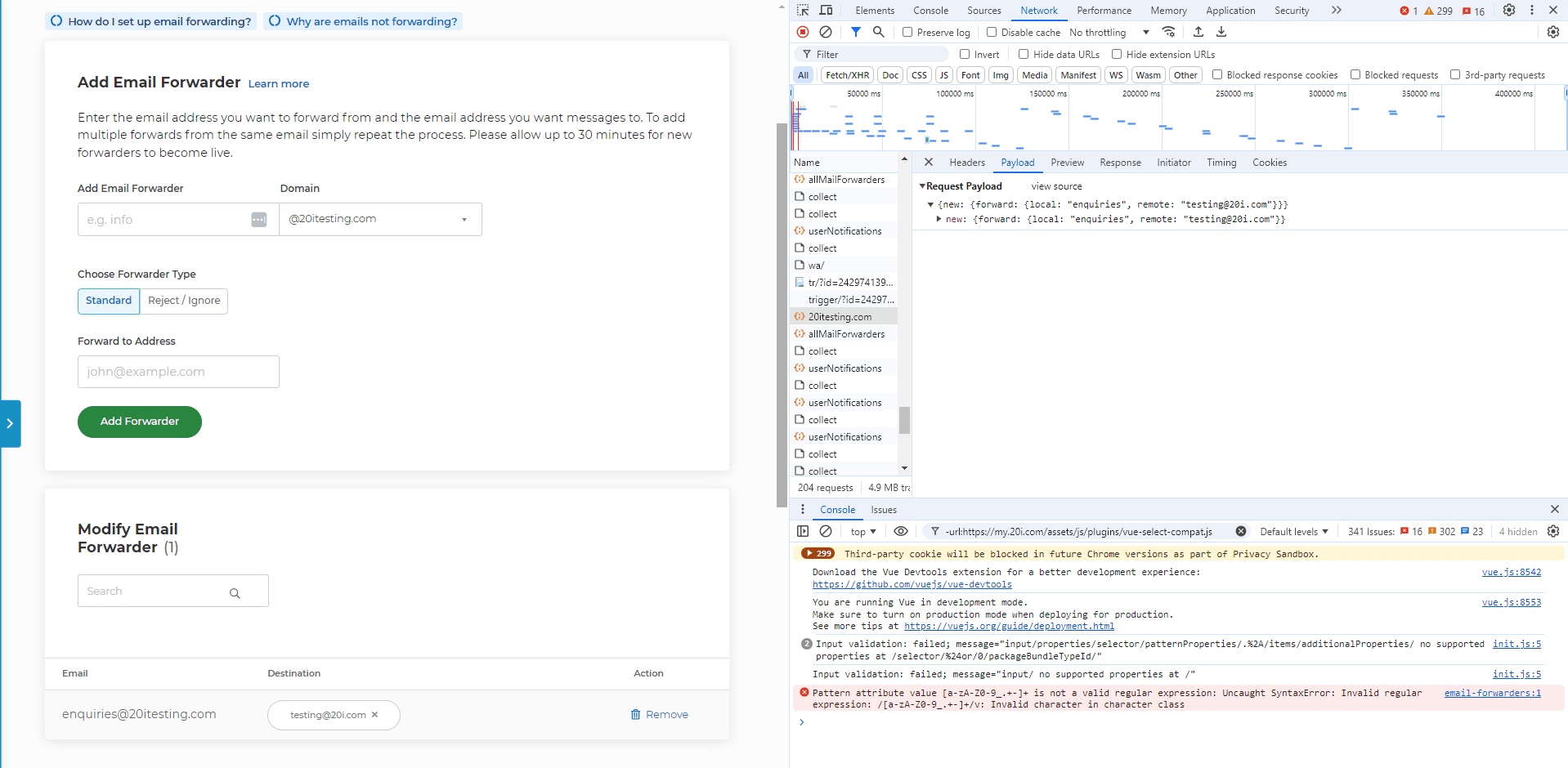Export HAR file download icon

pos(1221,32)
